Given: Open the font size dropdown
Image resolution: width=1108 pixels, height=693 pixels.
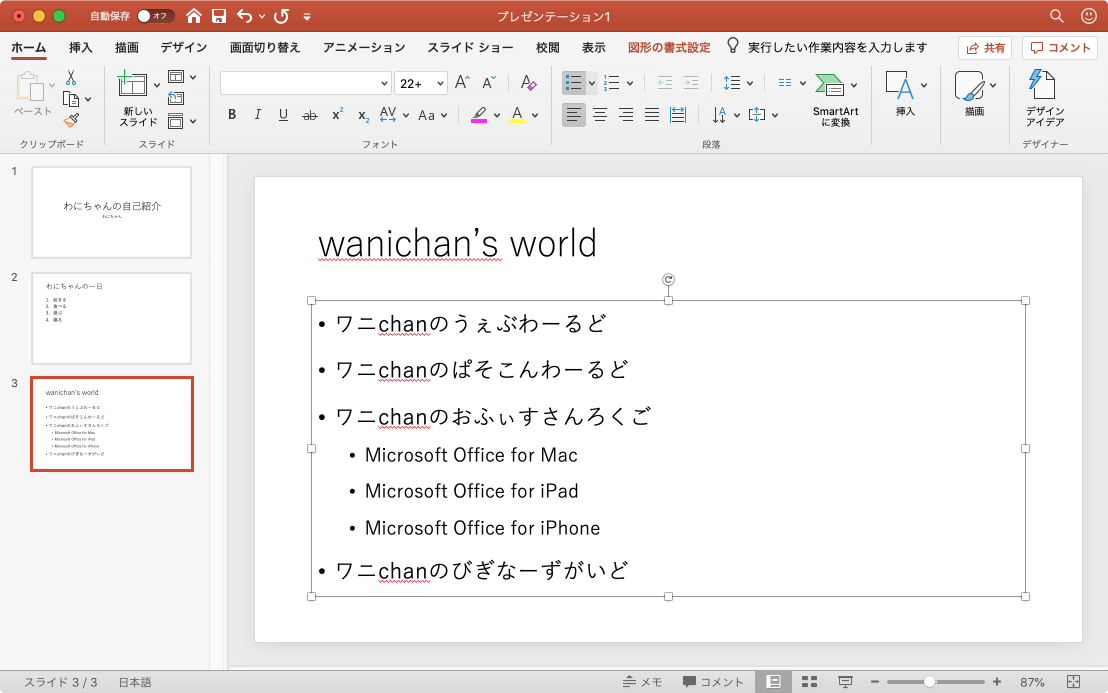Looking at the screenshot, I should click(439, 83).
